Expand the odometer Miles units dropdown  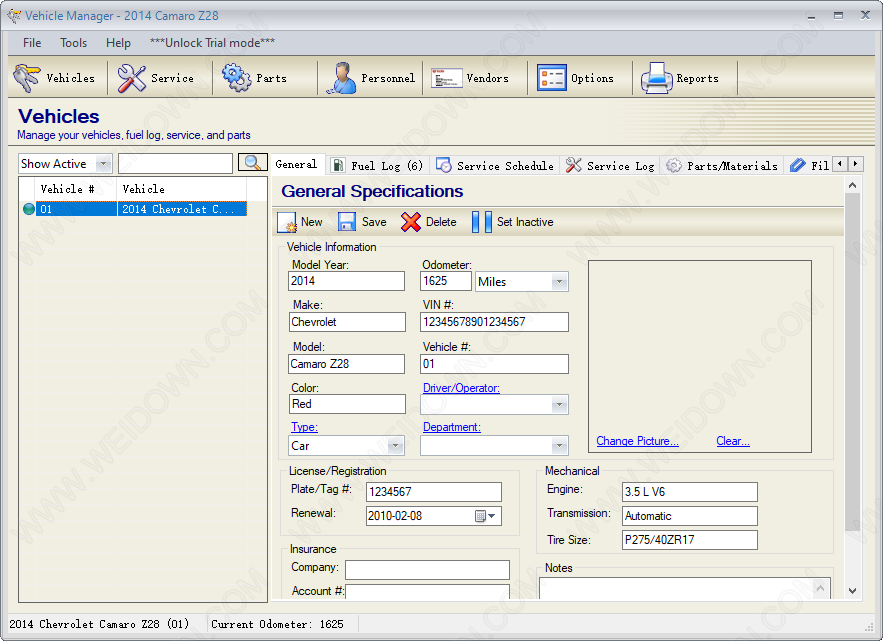pos(559,282)
